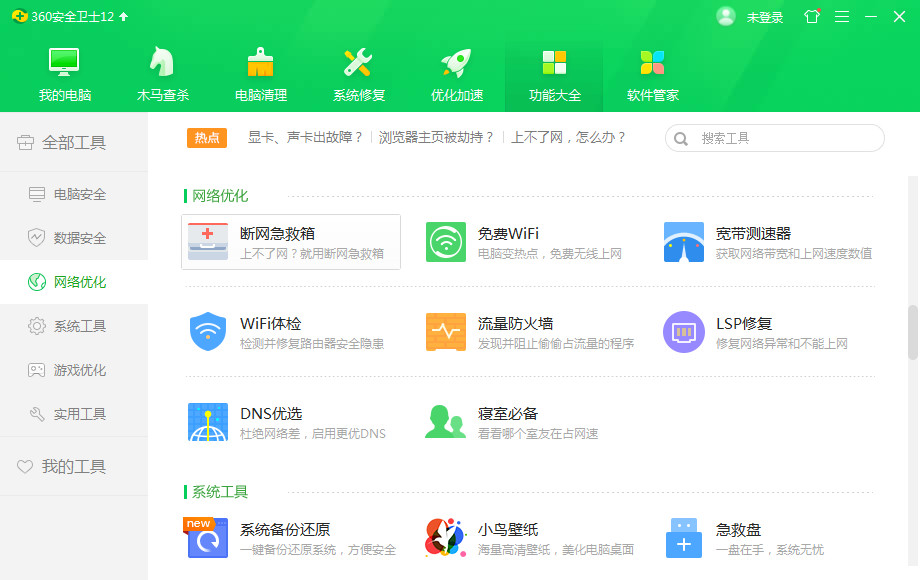
Task: Click the 寝室必备 title text
Action: (x=508, y=413)
